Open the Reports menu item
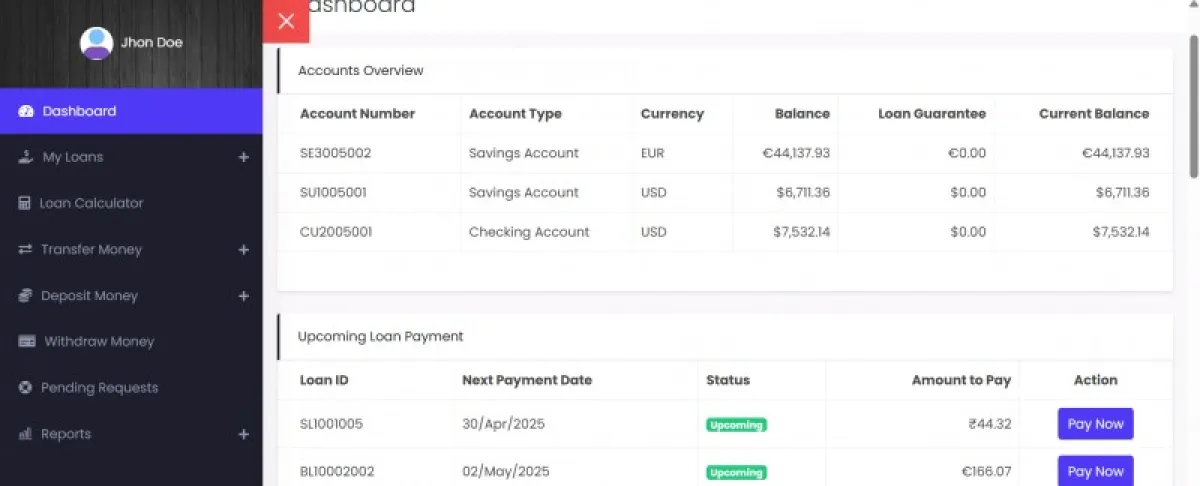The width and height of the screenshot is (1200, 486). (131, 434)
